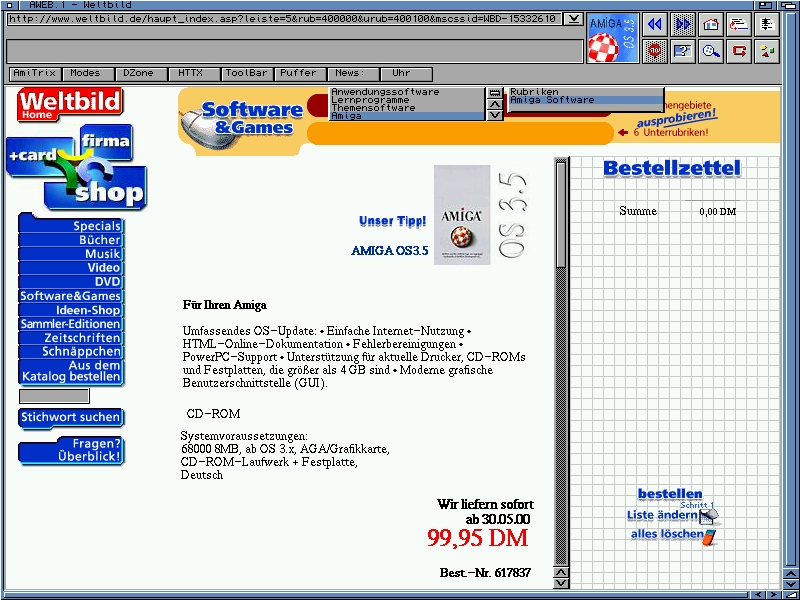Click the News: toolbar button
This screenshot has height=600, width=800.
354,73
